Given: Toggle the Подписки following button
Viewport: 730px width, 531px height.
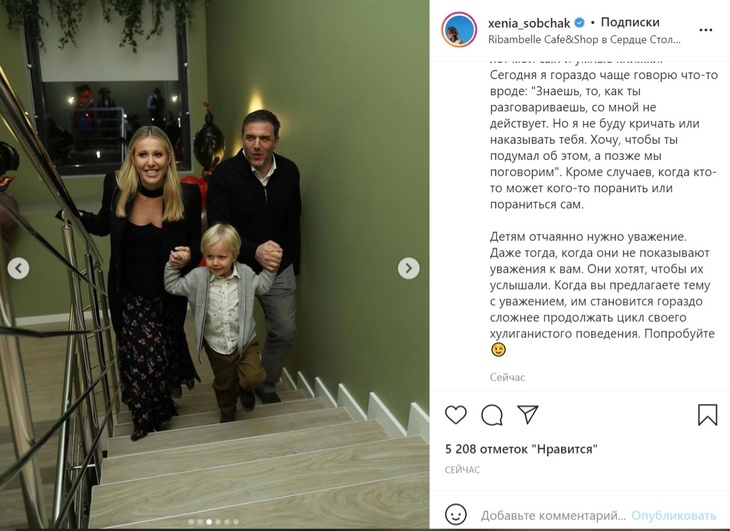Looking at the screenshot, I should point(630,22).
